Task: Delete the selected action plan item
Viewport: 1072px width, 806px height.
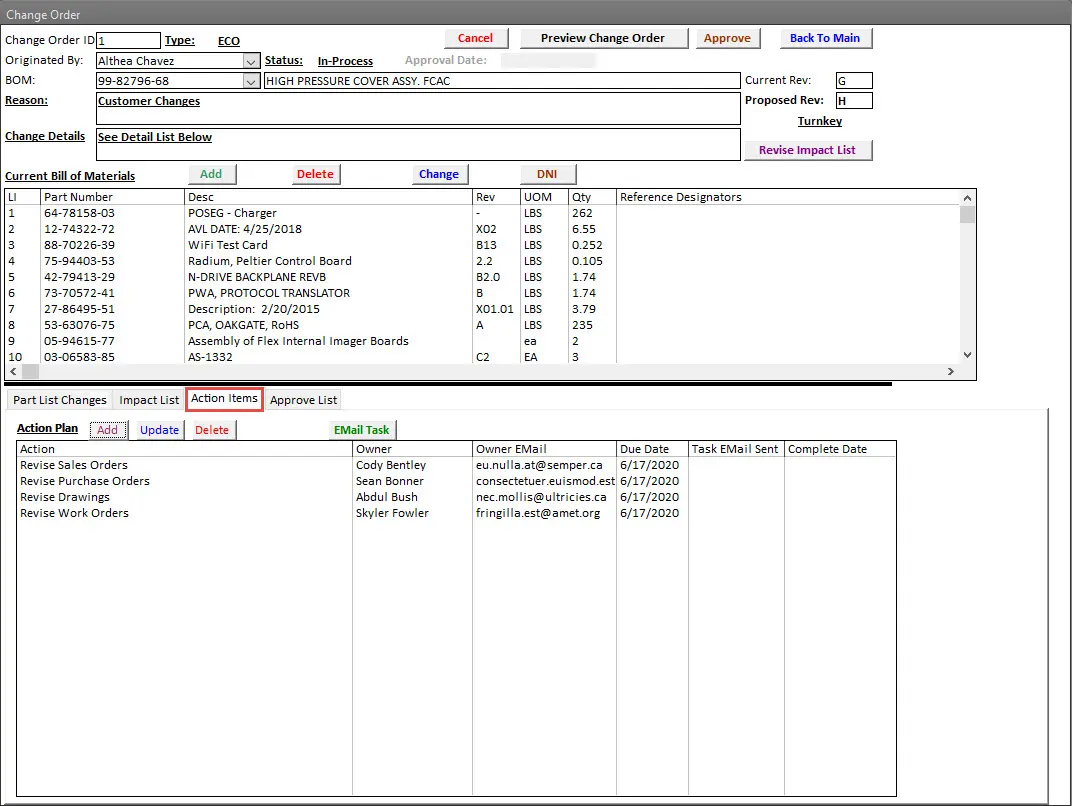Action: pyautogui.click(x=211, y=430)
